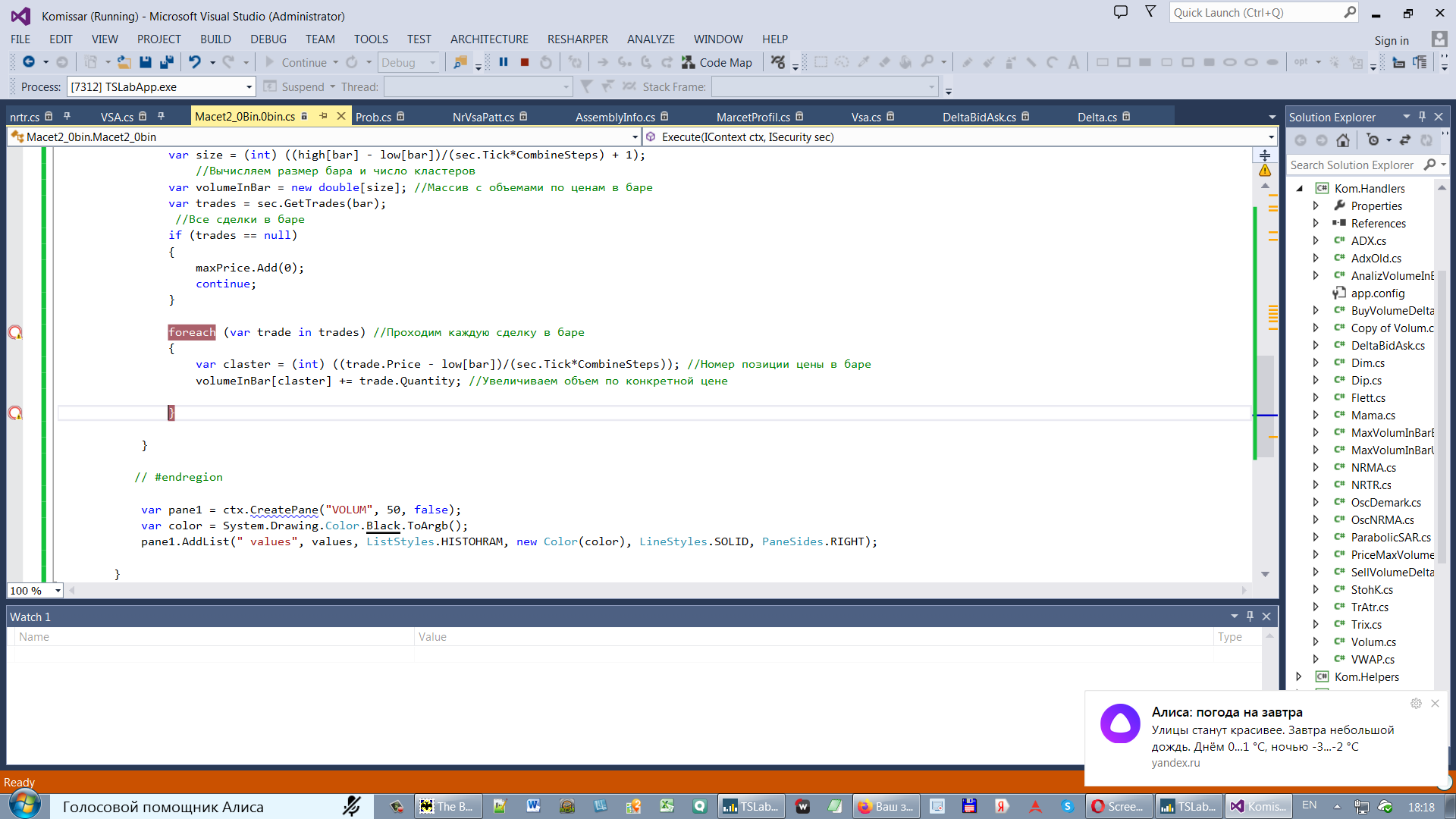Click the feedback speech-bubble icon
The width and height of the screenshot is (1456, 819).
(1121, 12)
